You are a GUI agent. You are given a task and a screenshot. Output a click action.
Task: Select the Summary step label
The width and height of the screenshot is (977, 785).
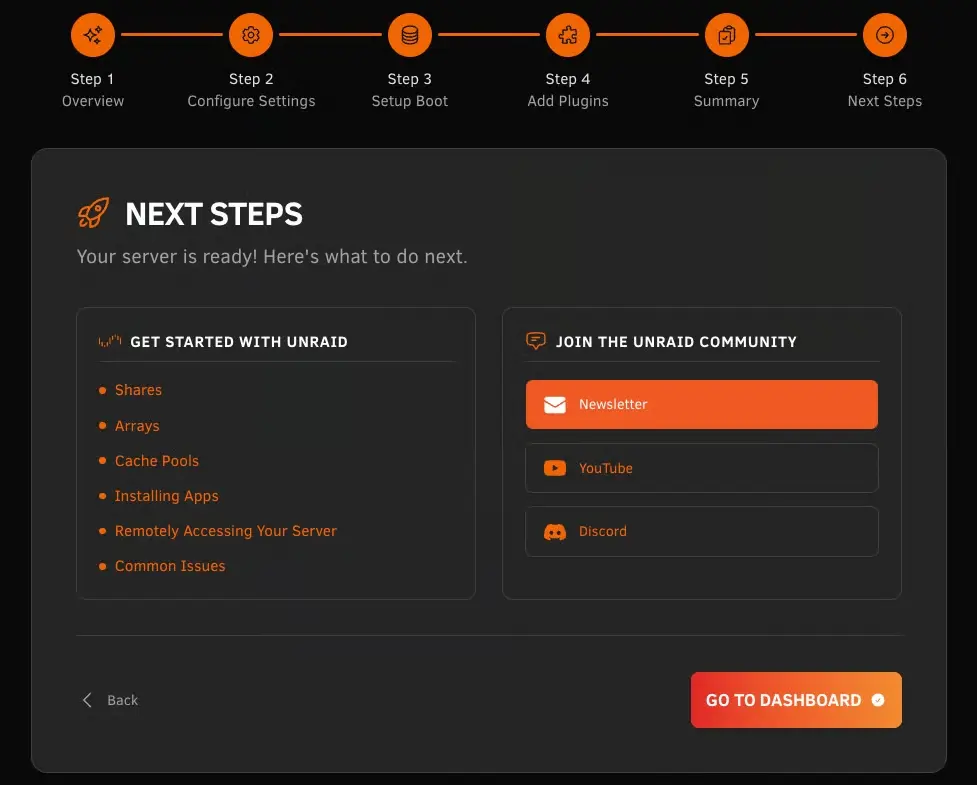tap(727, 101)
